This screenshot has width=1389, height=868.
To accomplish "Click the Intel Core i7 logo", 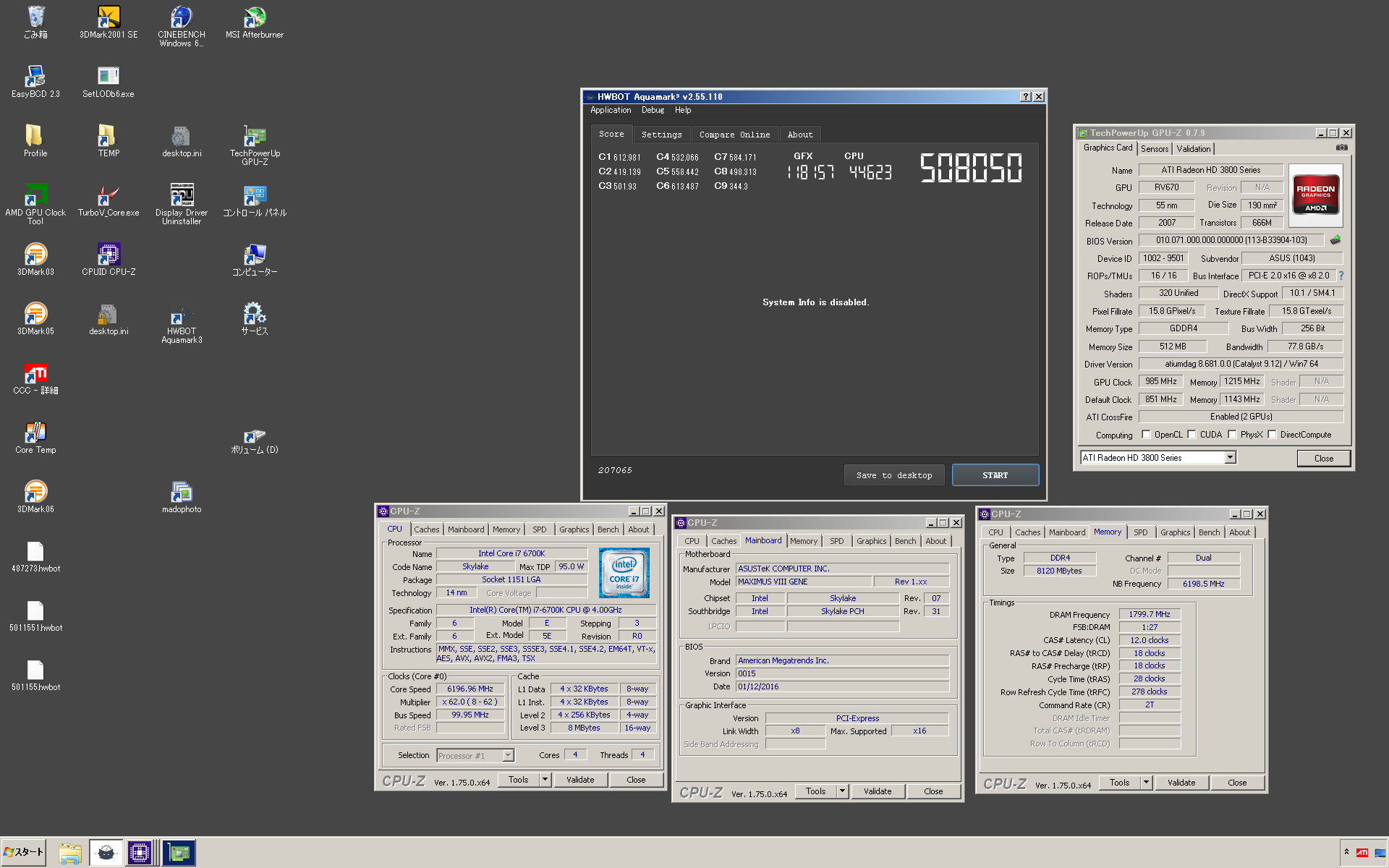I will point(624,572).
